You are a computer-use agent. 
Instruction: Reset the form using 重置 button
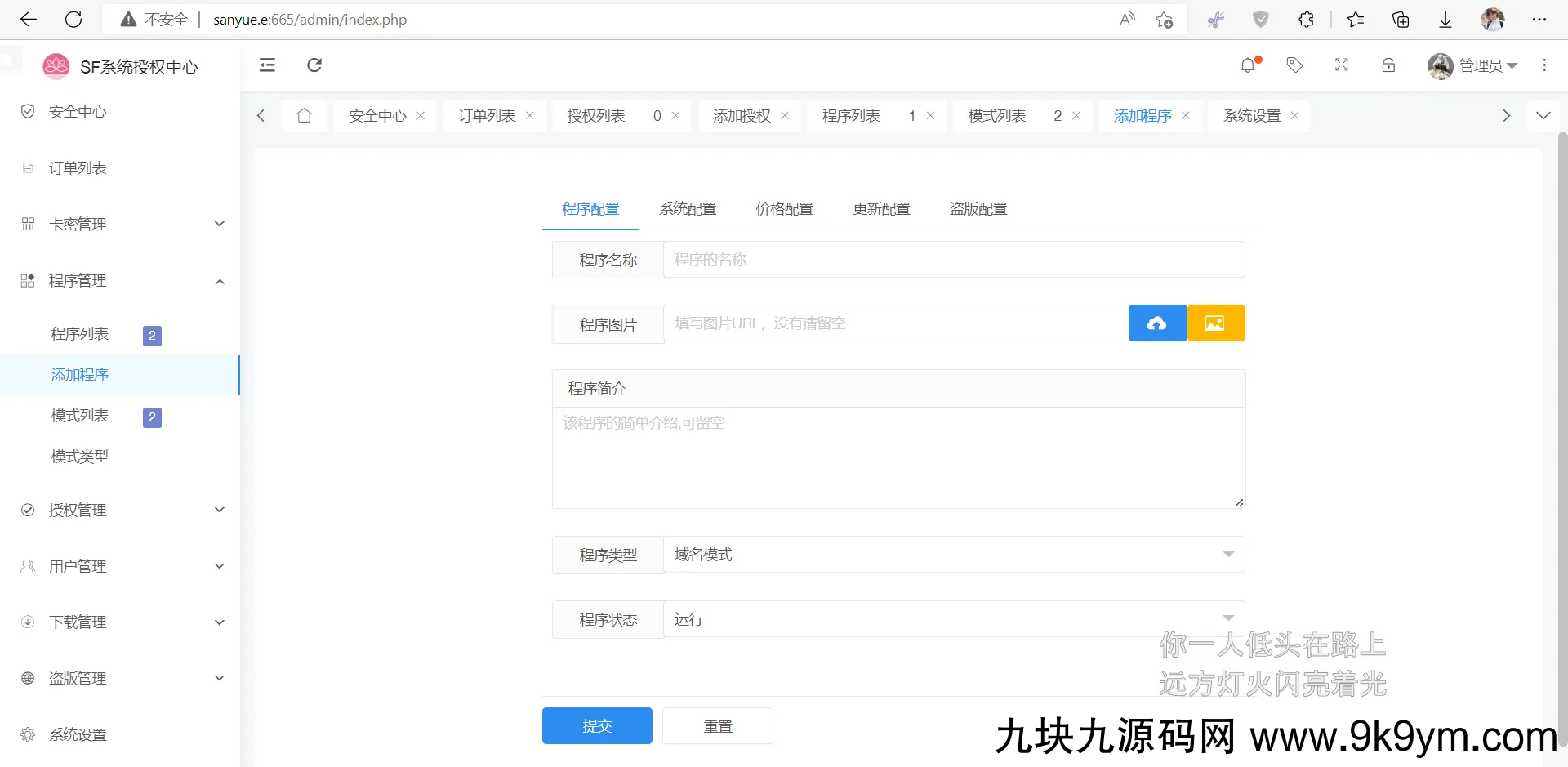718,725
